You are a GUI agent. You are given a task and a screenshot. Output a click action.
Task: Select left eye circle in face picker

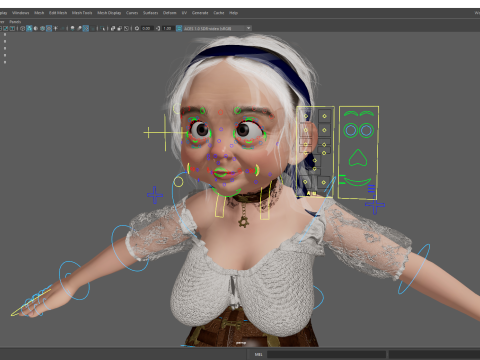tap(351, 130)
